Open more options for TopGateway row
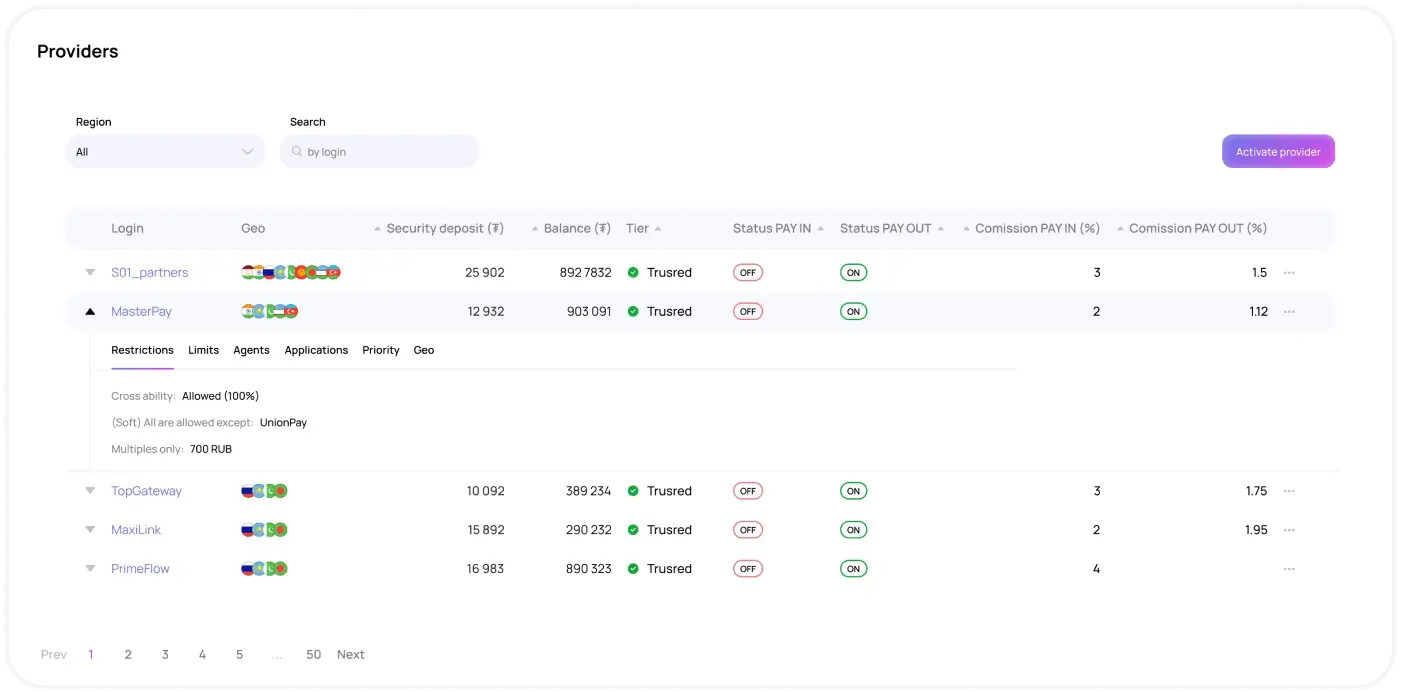1401x695 pixels. pyautogui.click(x=1289, y=491)
